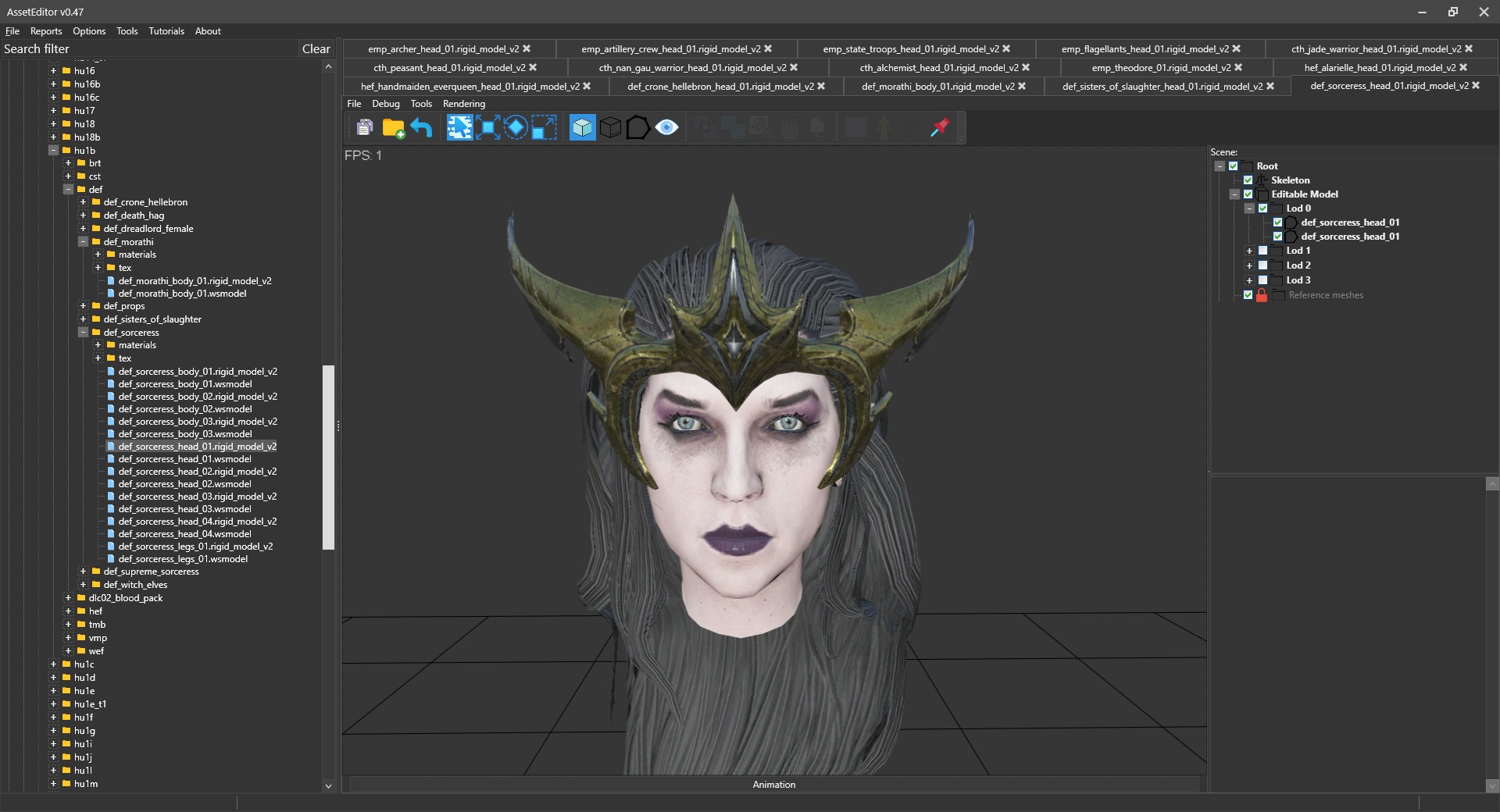The image size is (1500, 812).
Task: Uncheck the Skeleton visibility checkbox
Action: click(x=1248, y=180)
